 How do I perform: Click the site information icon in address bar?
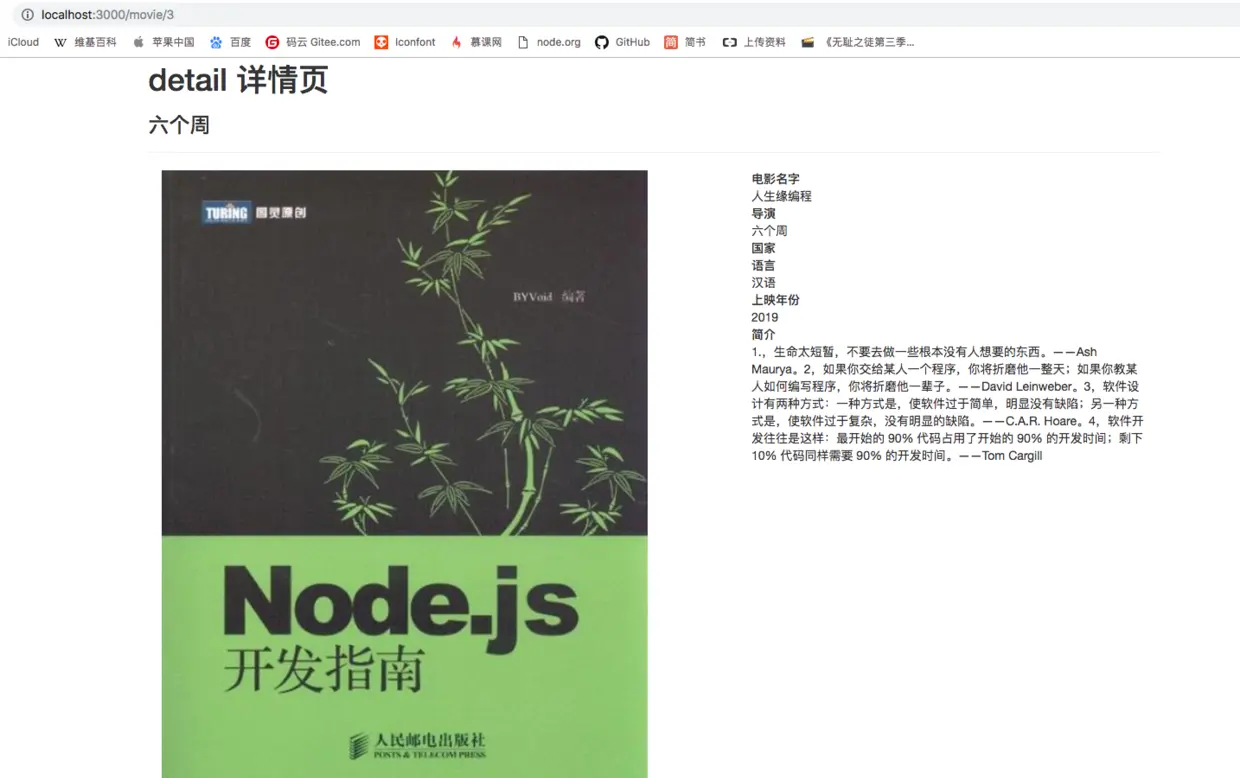[x=27, y=15]
